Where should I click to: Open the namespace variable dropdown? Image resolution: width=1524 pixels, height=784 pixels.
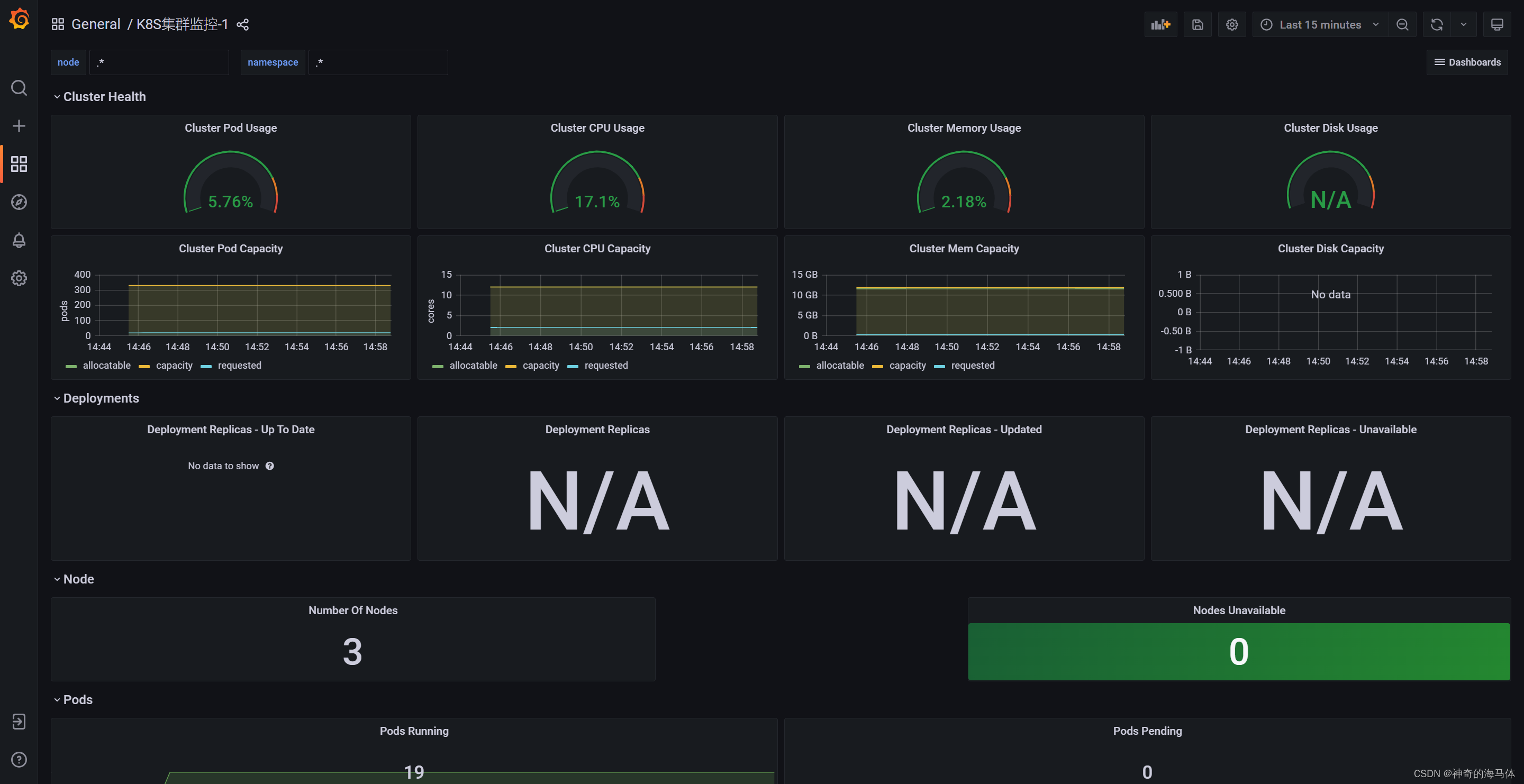[x=378, y=62]
